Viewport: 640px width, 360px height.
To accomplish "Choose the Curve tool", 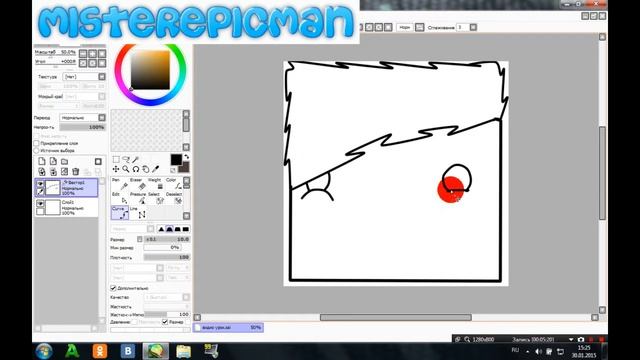I will tap(120, 213).
